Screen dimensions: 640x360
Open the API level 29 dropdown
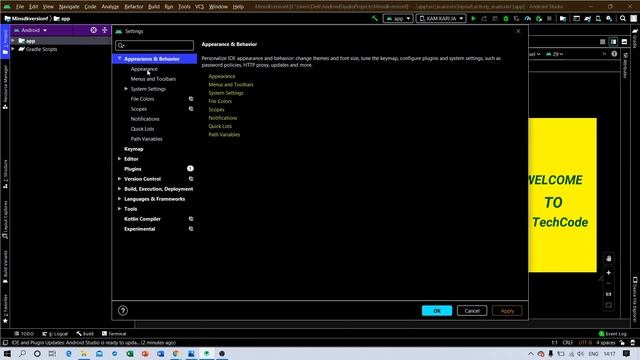pyautogui.click(x=555, y=54)
